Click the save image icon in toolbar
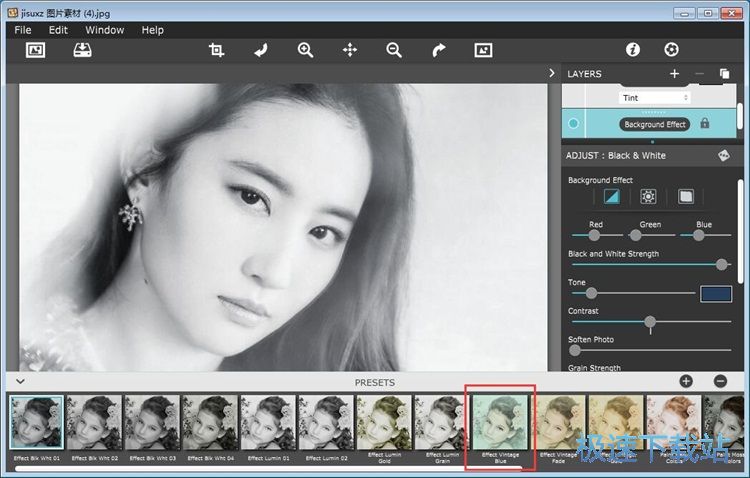The height and width of the screenshot is (478, 750). pos(83,50)
